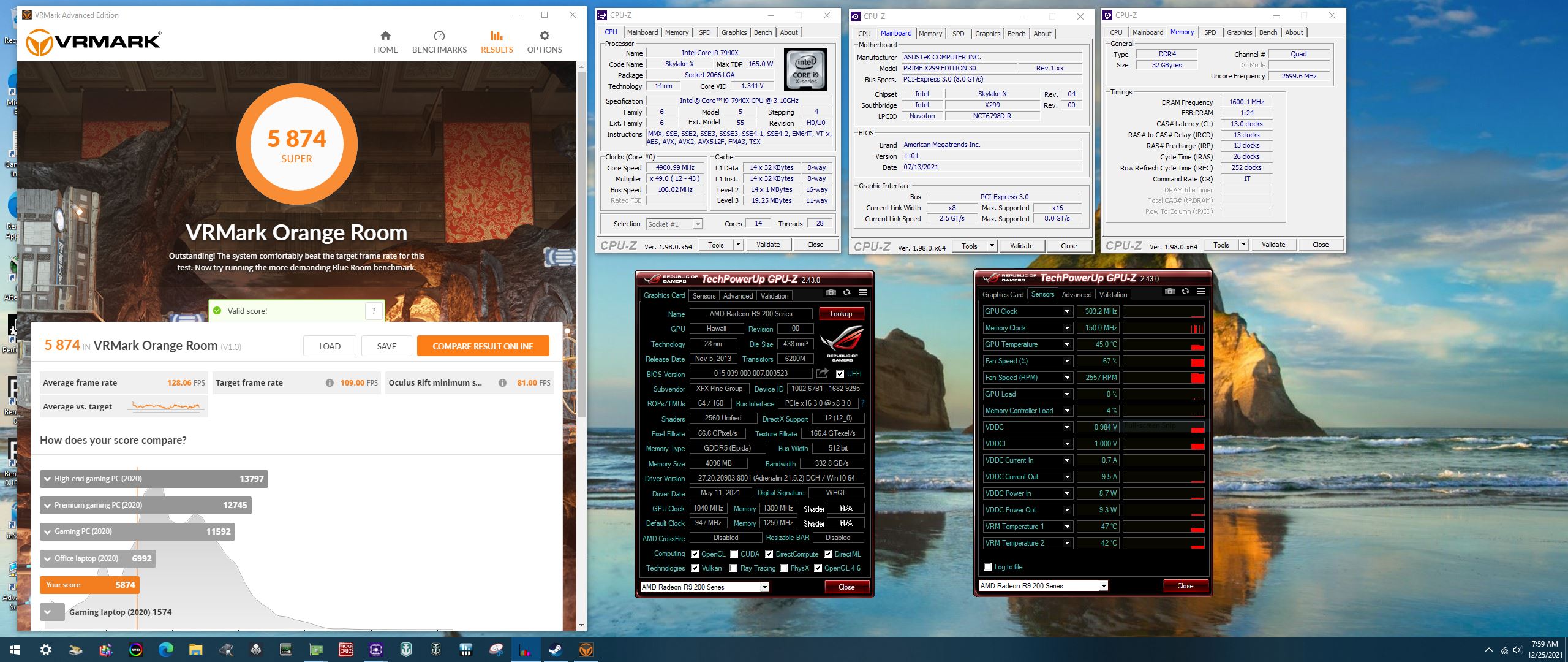1568x662 pixels.
Task: Take screenshot in GPU-Z Sensors window
Action: pyautogui.click(x=1169, y=291)
